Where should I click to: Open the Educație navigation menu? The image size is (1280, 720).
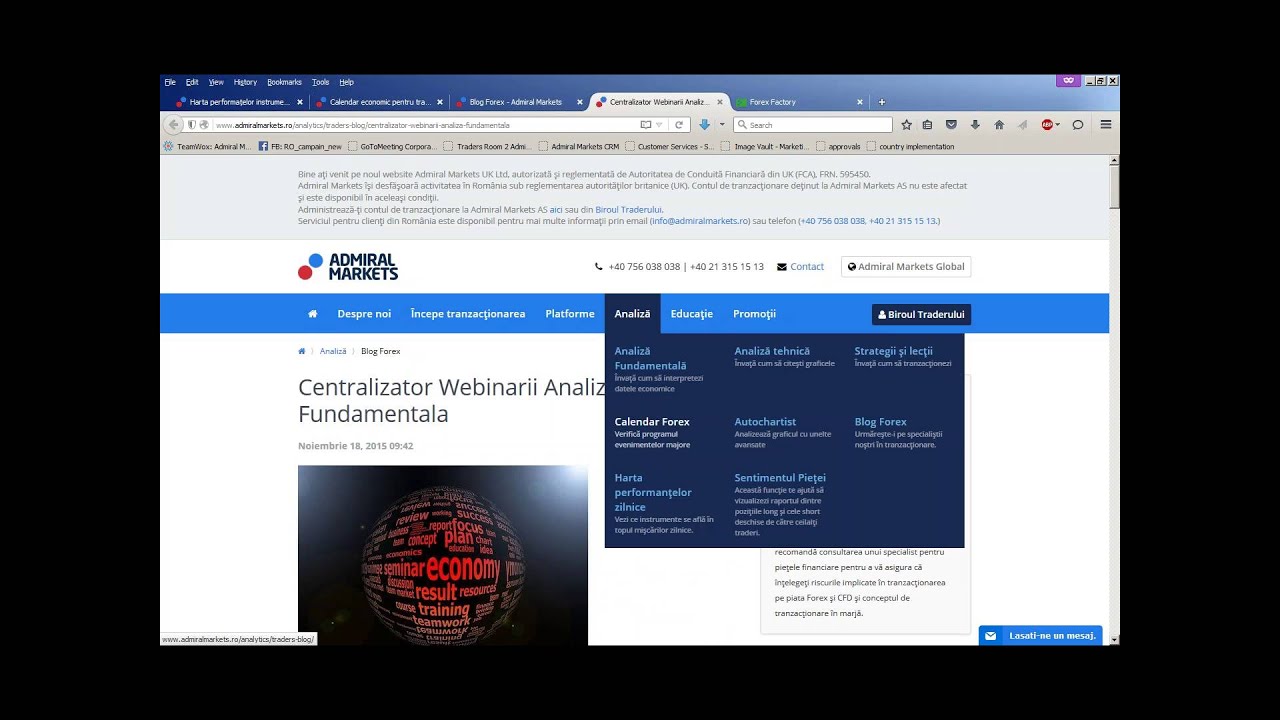click(692, 314)
